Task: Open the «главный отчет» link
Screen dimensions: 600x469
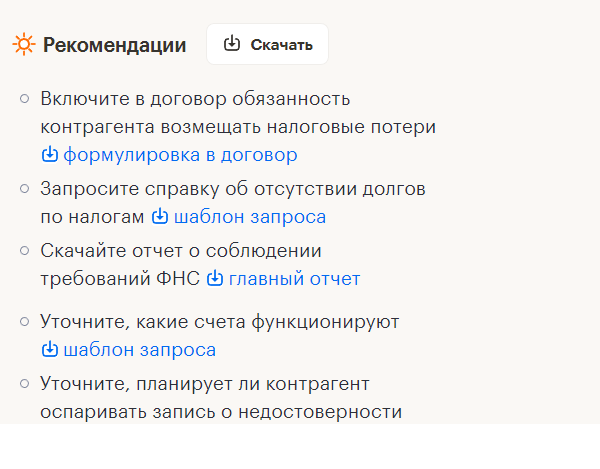Action: (x=294, y=279)
